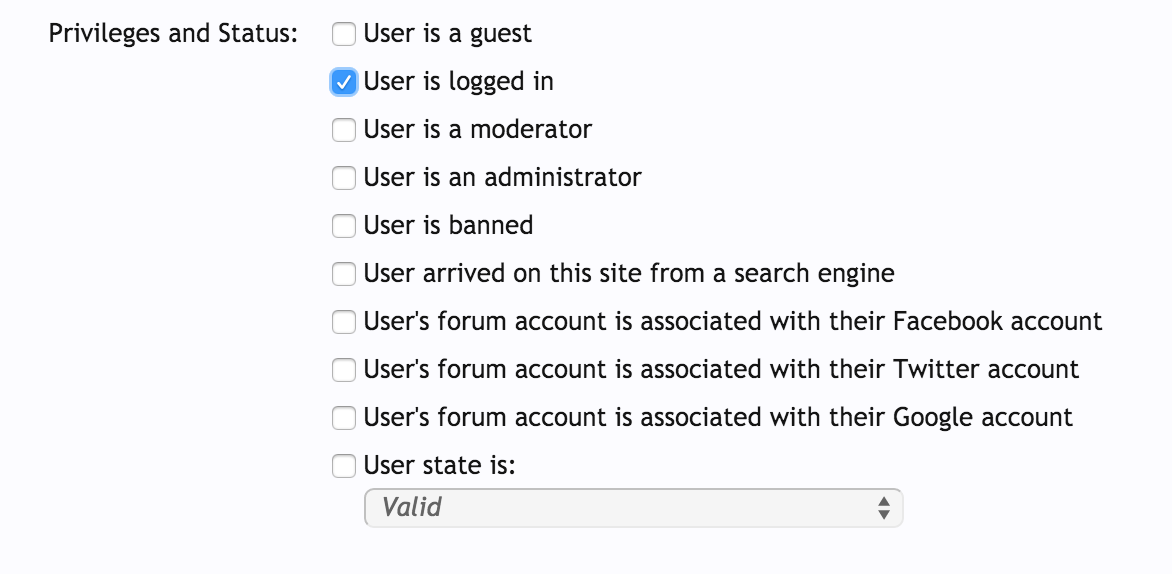Click the up-down arrows on the state selector
The height and width of the screenshot is (574, 1172).
tap(884, 507)
